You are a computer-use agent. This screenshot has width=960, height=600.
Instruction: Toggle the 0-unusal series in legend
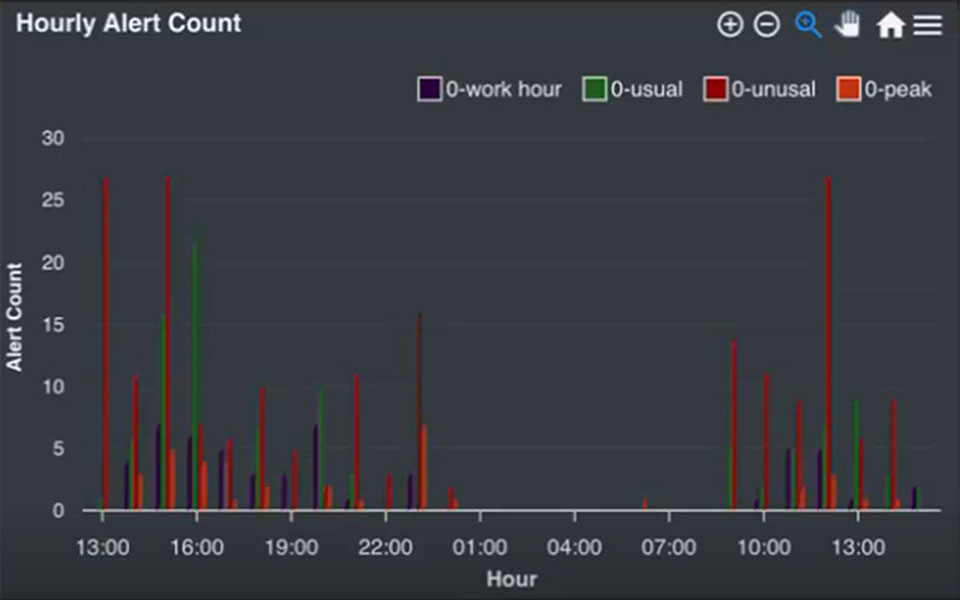(x=760, y=89)
